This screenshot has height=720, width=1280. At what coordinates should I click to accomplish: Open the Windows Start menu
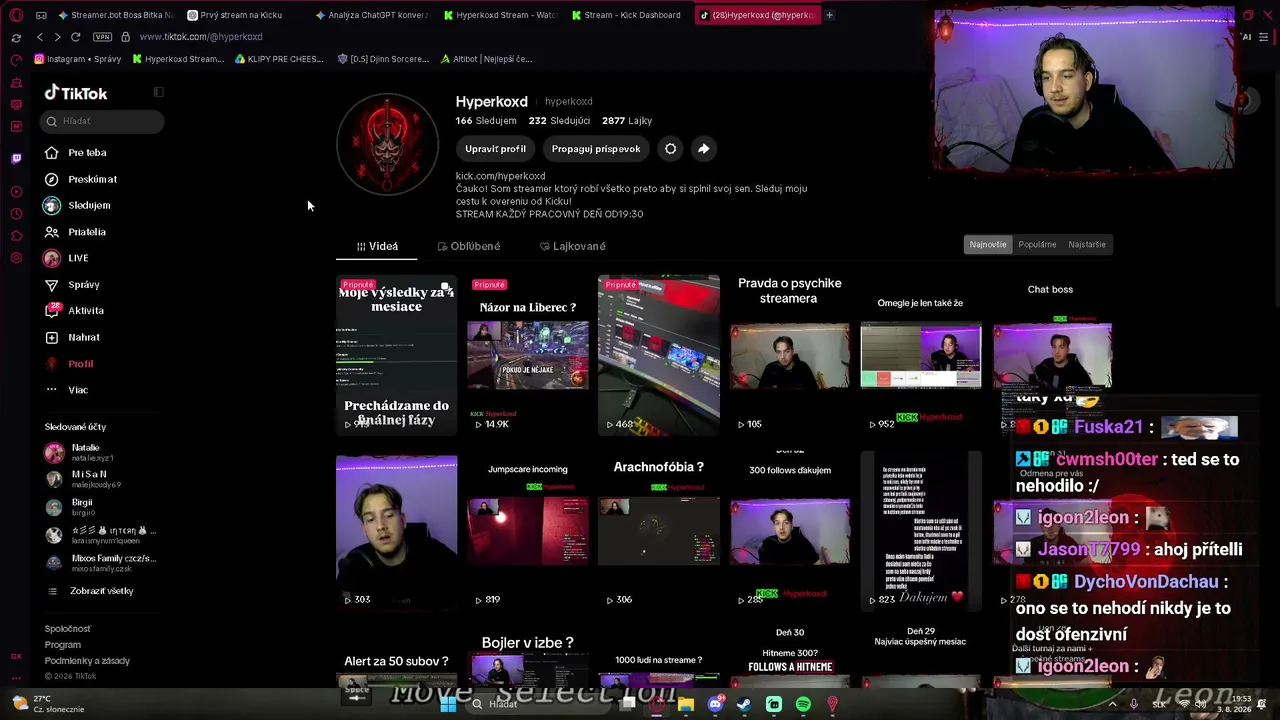(447, 704)
